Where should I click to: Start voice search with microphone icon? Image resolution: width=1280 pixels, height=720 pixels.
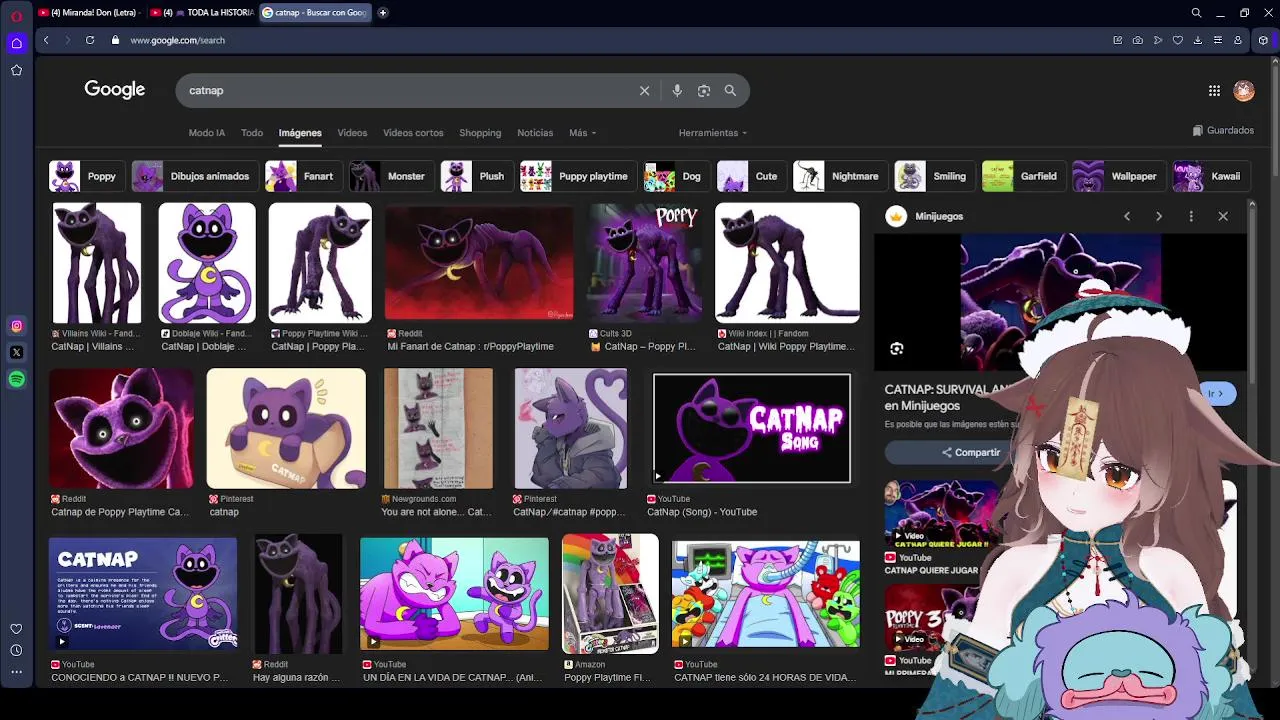[x=677, y=90]
